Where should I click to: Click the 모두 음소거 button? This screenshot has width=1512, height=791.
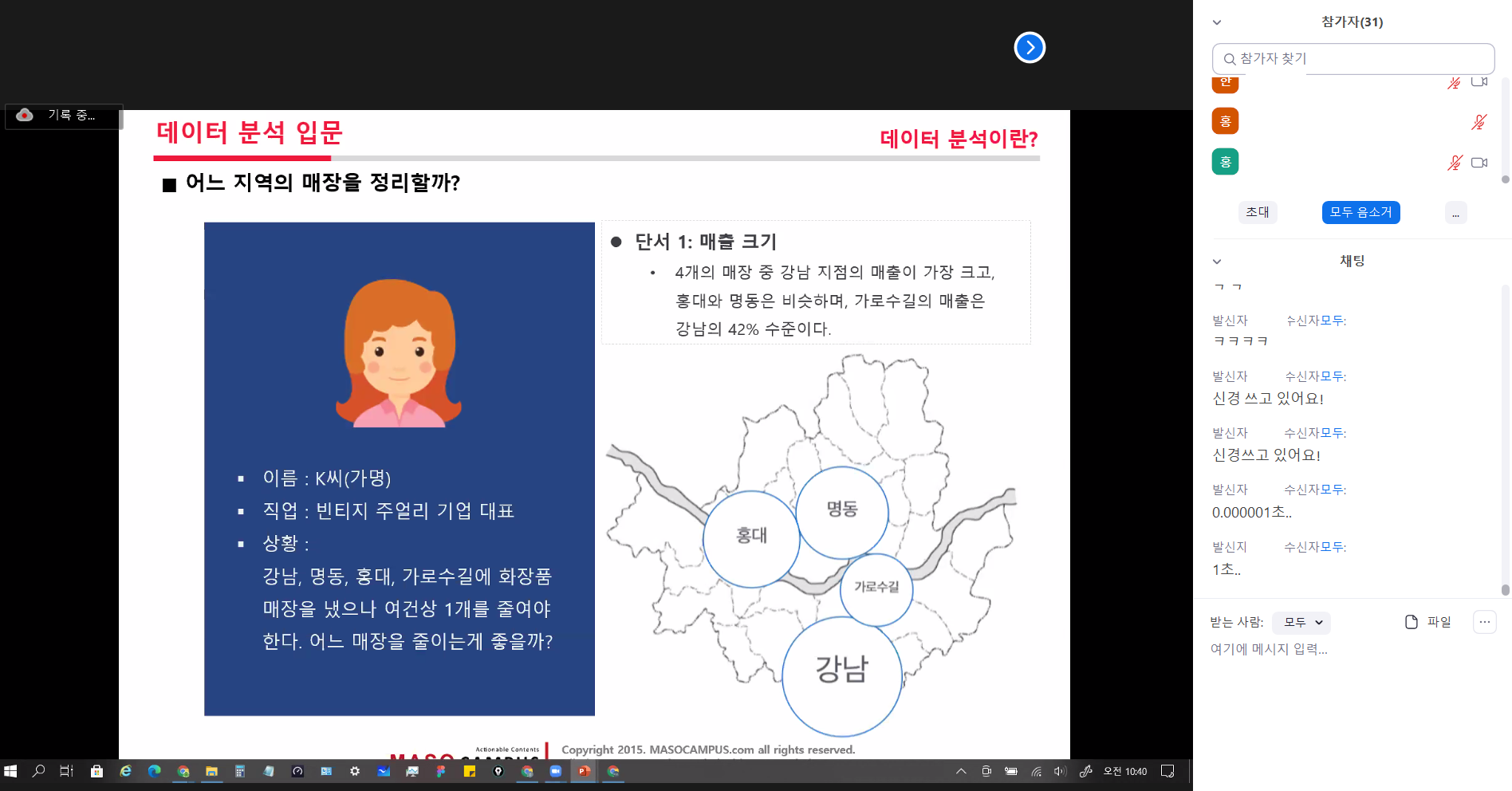pos(1360,213)
